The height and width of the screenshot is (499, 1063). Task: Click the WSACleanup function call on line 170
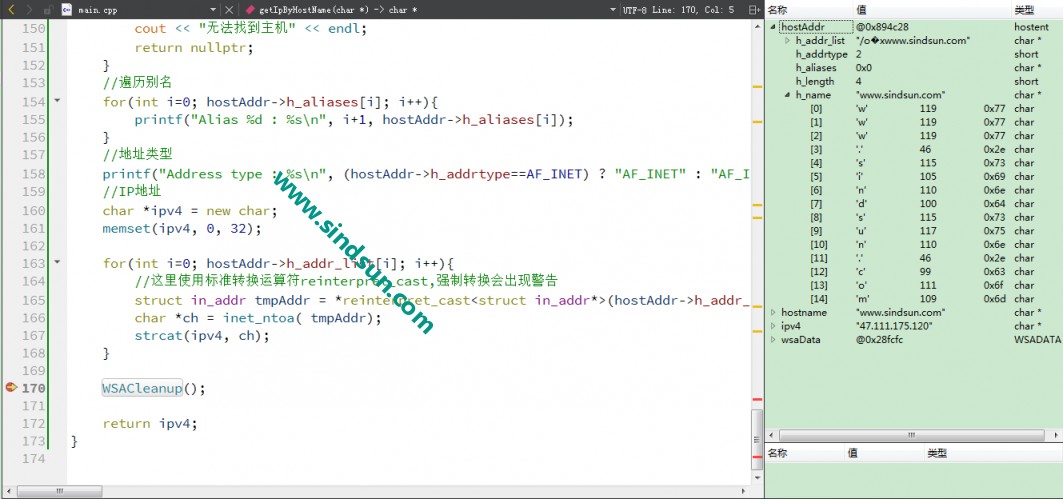[x=142, y=388]
